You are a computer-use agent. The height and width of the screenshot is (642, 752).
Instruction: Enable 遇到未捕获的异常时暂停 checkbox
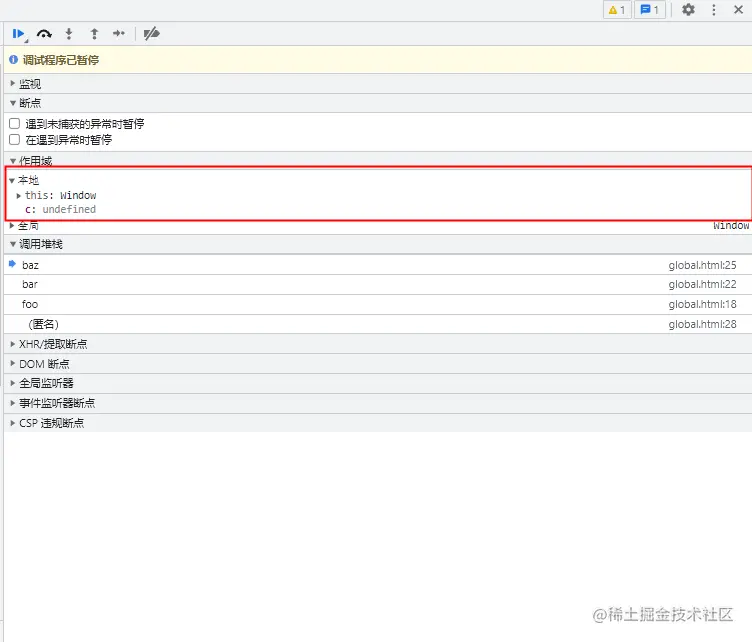pyautogui.click(x=15, y=124)
